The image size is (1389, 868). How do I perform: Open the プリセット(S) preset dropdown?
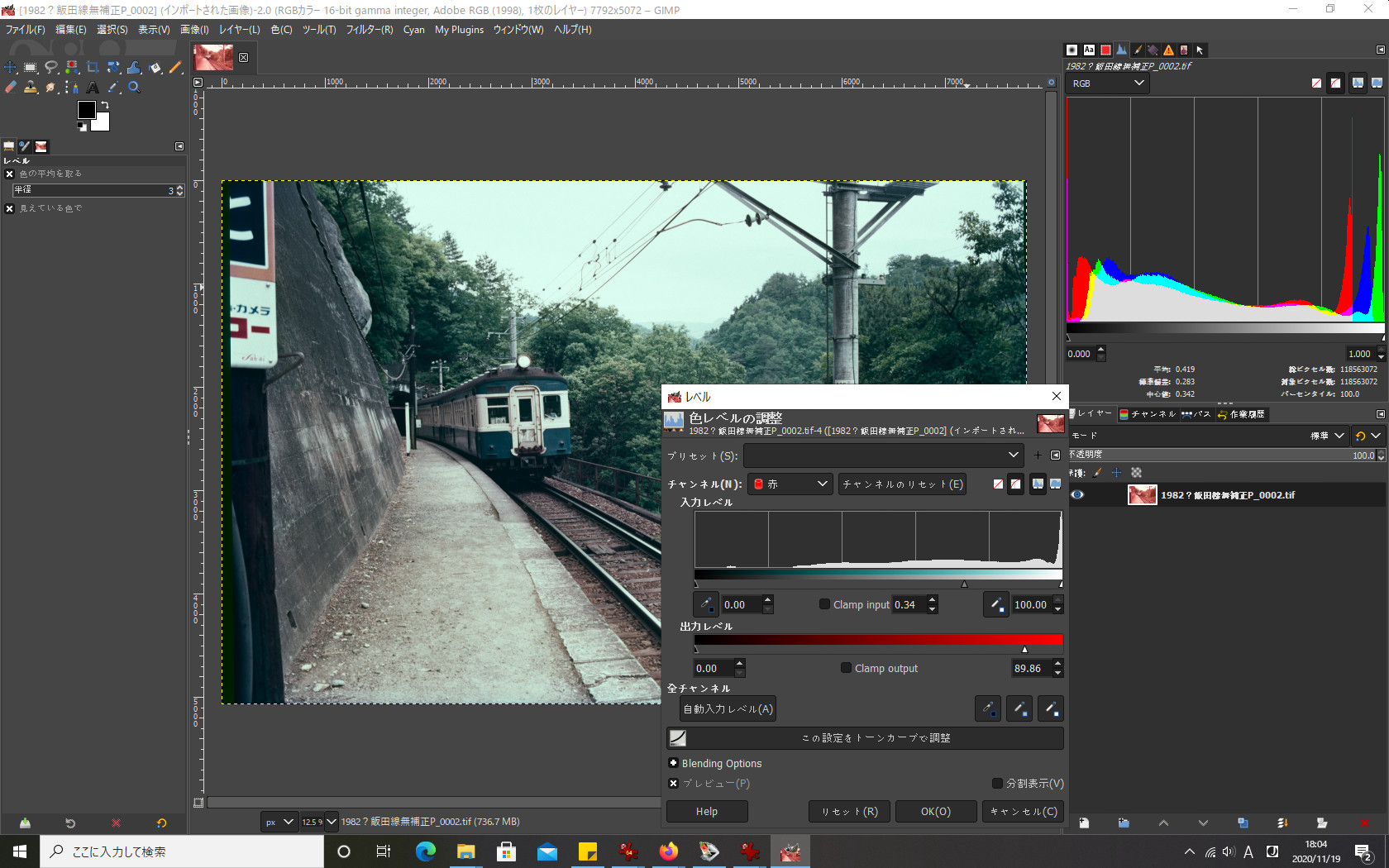click(x=883, y=455)
